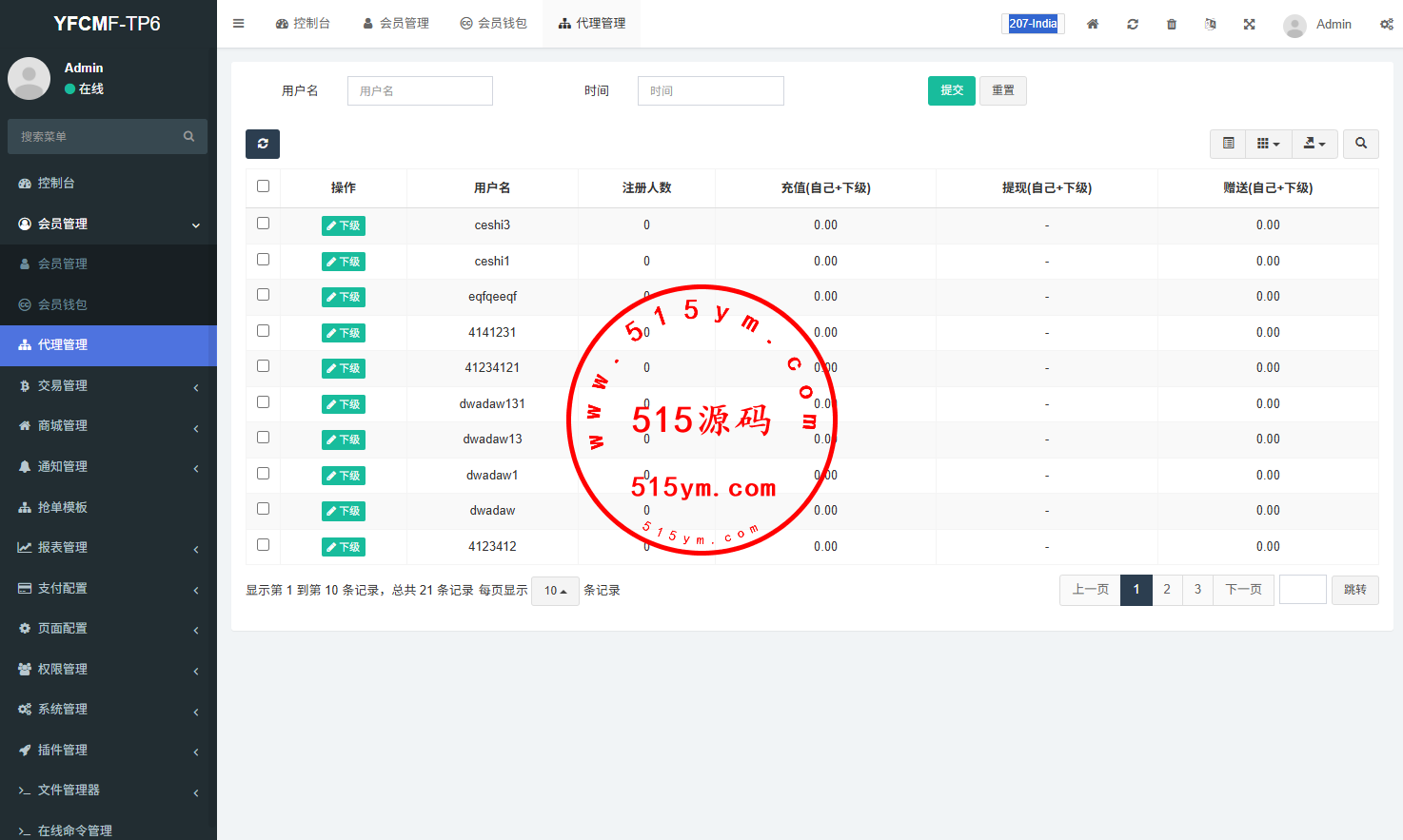The width and height of the screenshot is (1403, 840).
Task: Open 交易管理 in the sidebar
Action: [109, 385]
